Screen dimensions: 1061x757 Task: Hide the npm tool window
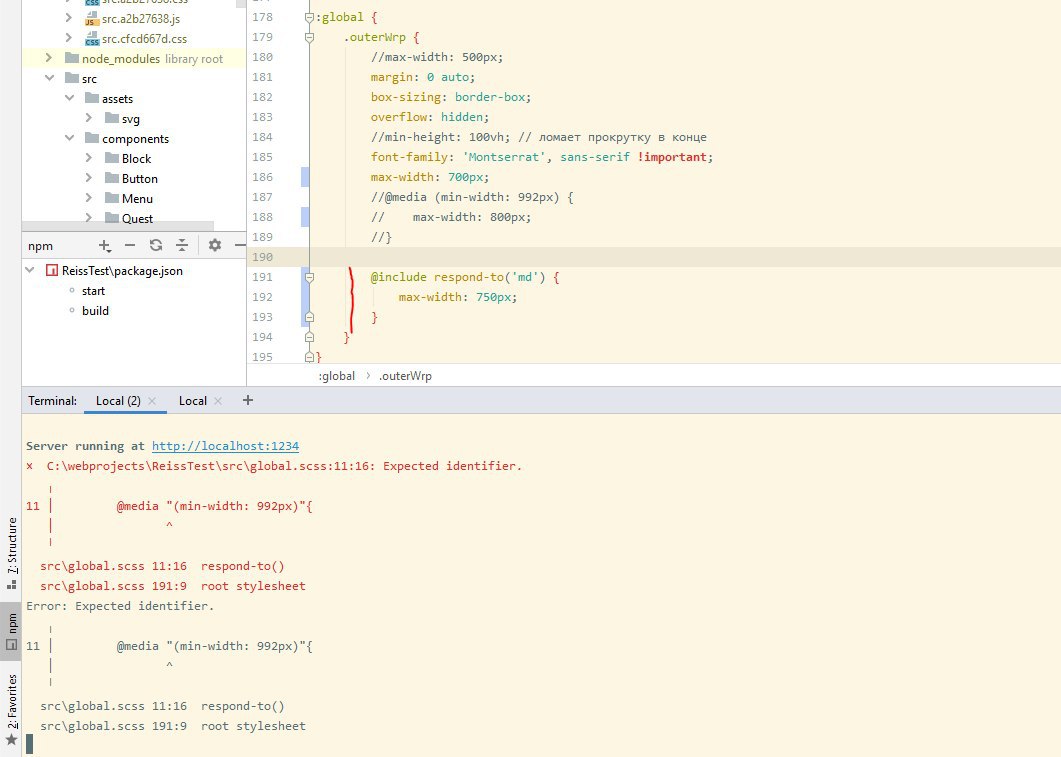coord(240,246)
